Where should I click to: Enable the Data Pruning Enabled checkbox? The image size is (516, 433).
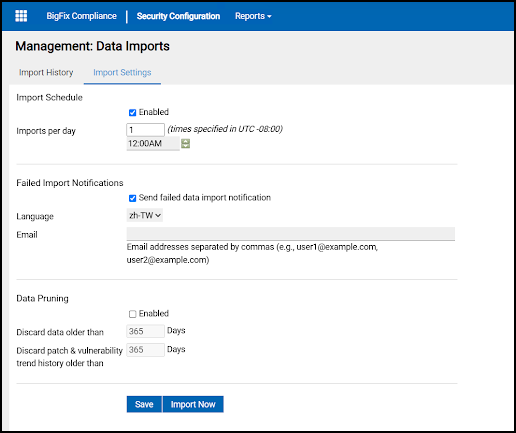132,314
